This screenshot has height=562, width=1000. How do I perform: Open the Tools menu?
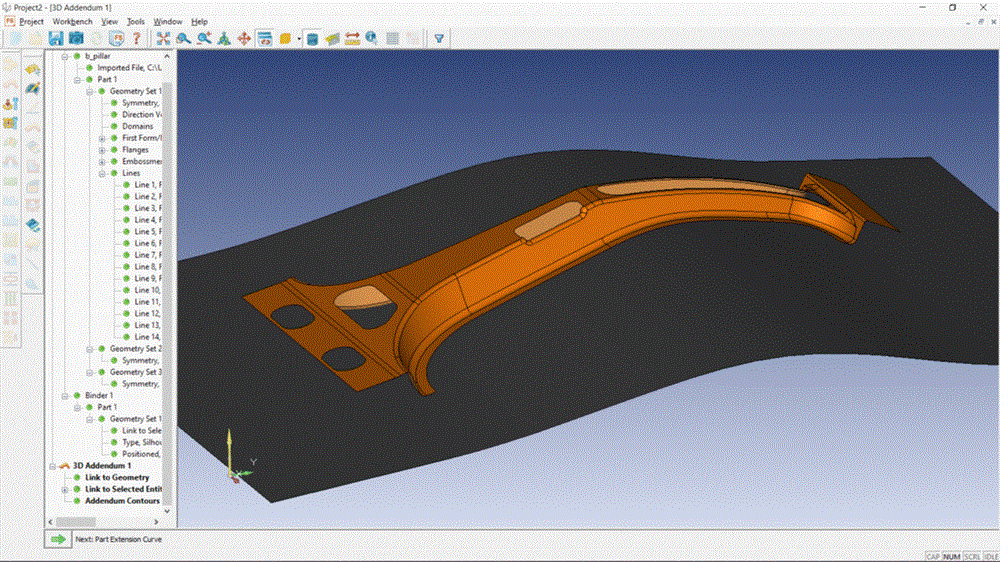click(x=136, y=21)
